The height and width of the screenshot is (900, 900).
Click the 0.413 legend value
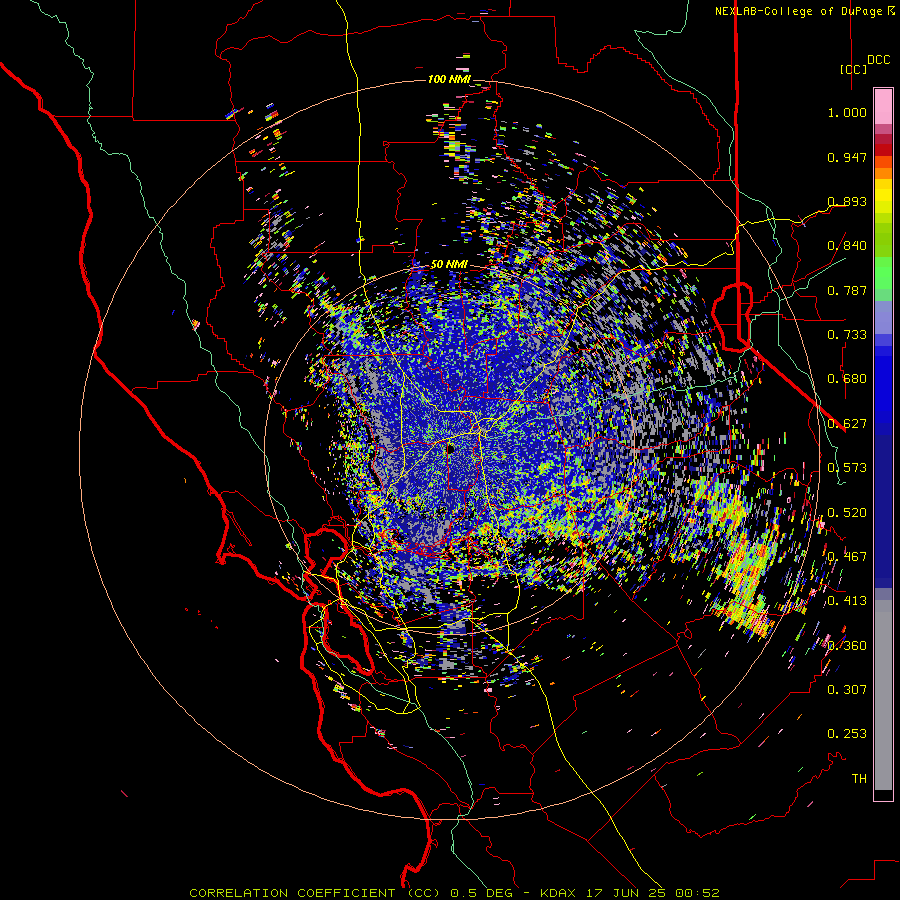(x=847, y=601)
